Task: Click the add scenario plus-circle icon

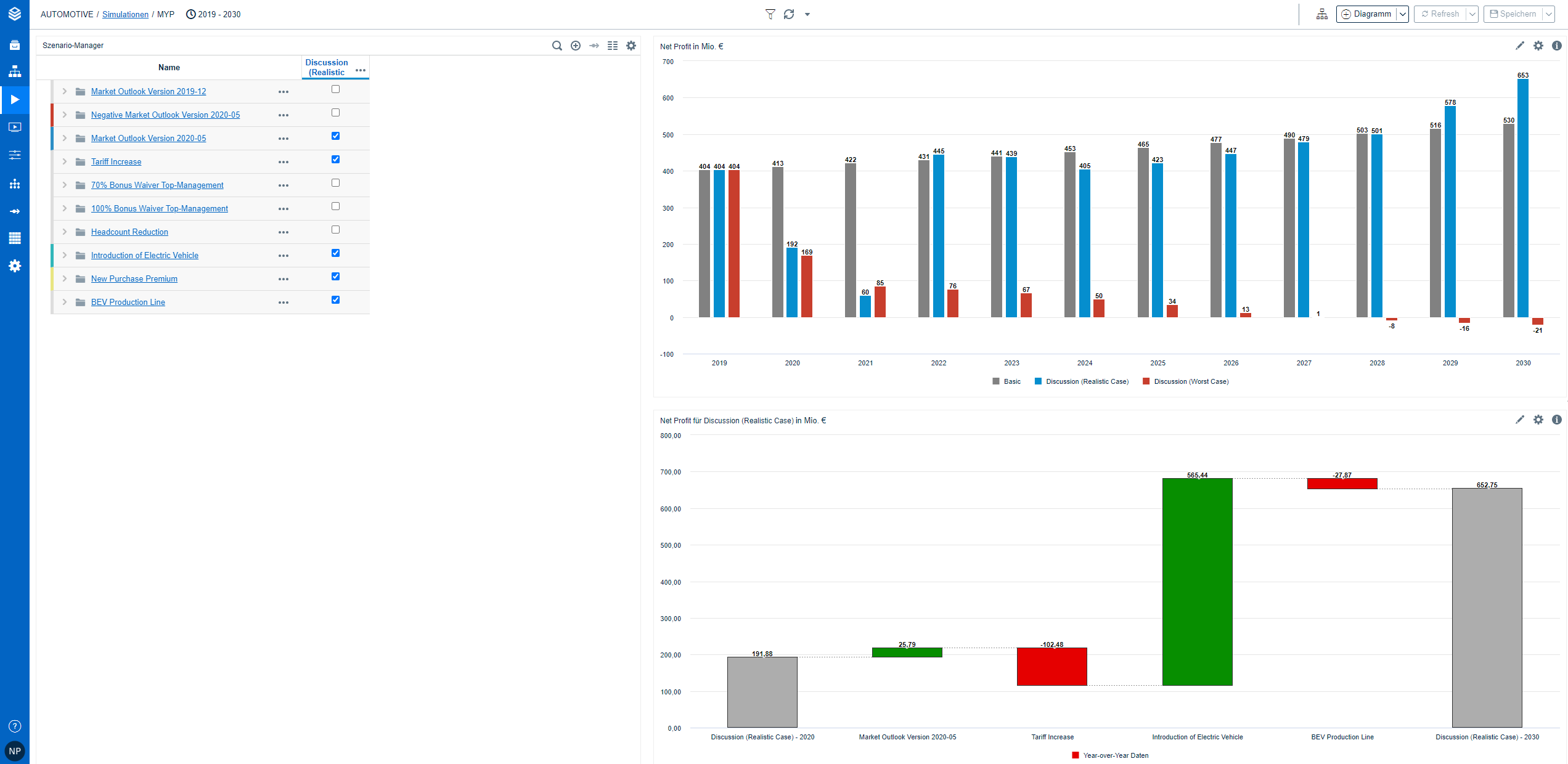Action: point(576,46)
